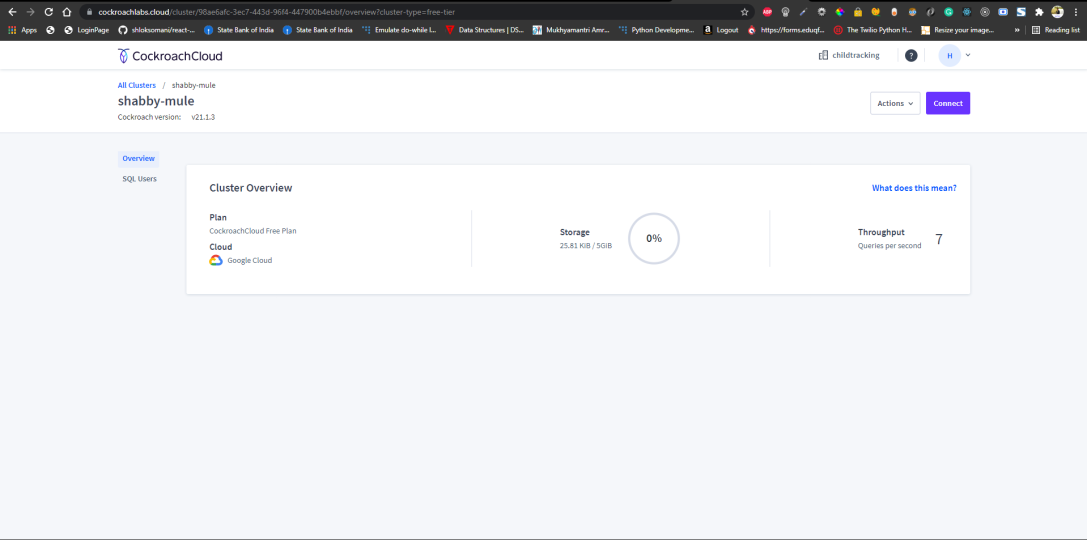Open the gear extension icon

point(821,12)
